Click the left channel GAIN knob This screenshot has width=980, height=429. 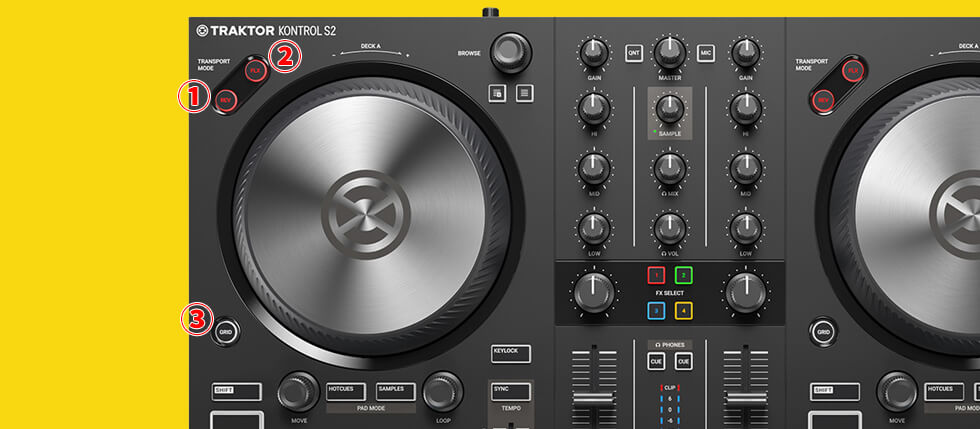click(x=594, y=54)
